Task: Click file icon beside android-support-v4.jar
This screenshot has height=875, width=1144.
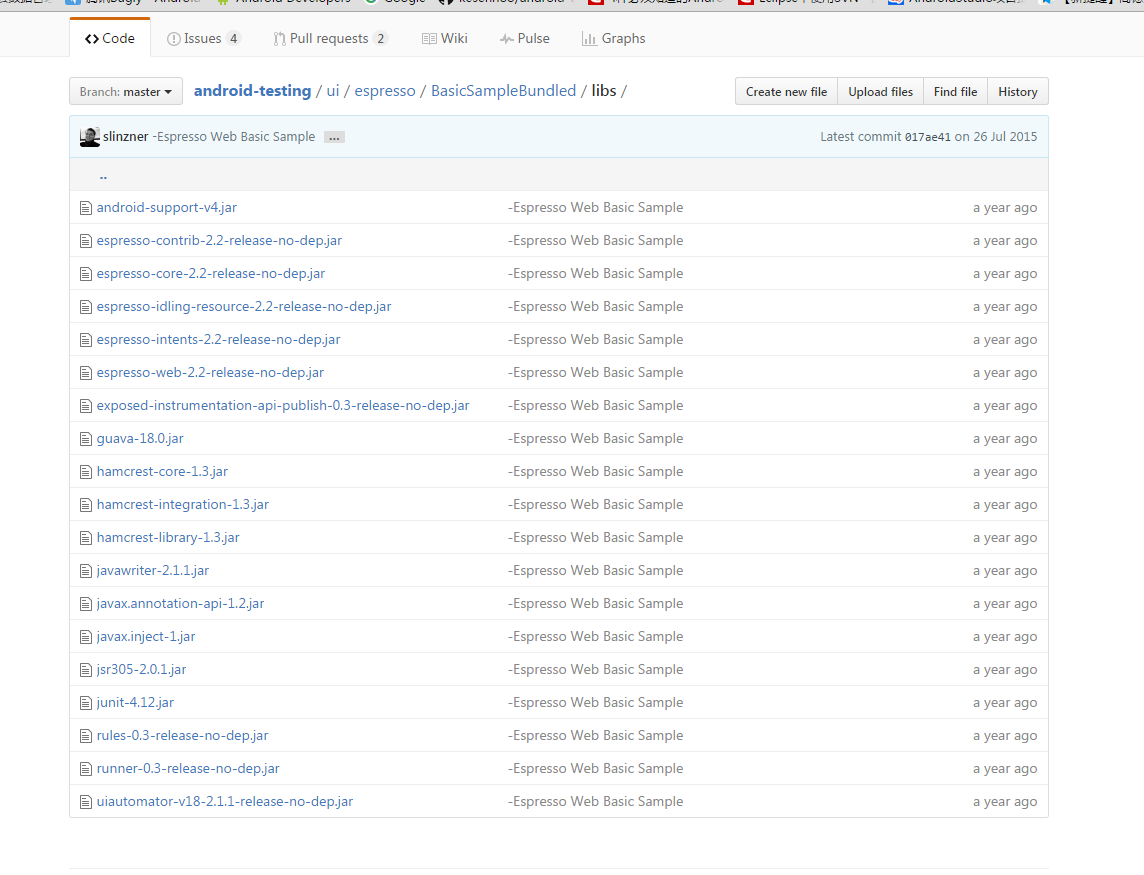Action: tap(86, 208)
